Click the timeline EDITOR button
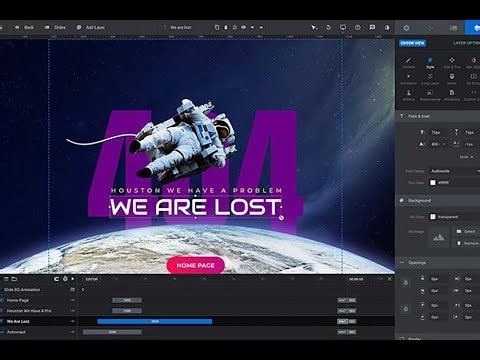The width and height of the screenshot is (480, 360). [x=92, y=279]
